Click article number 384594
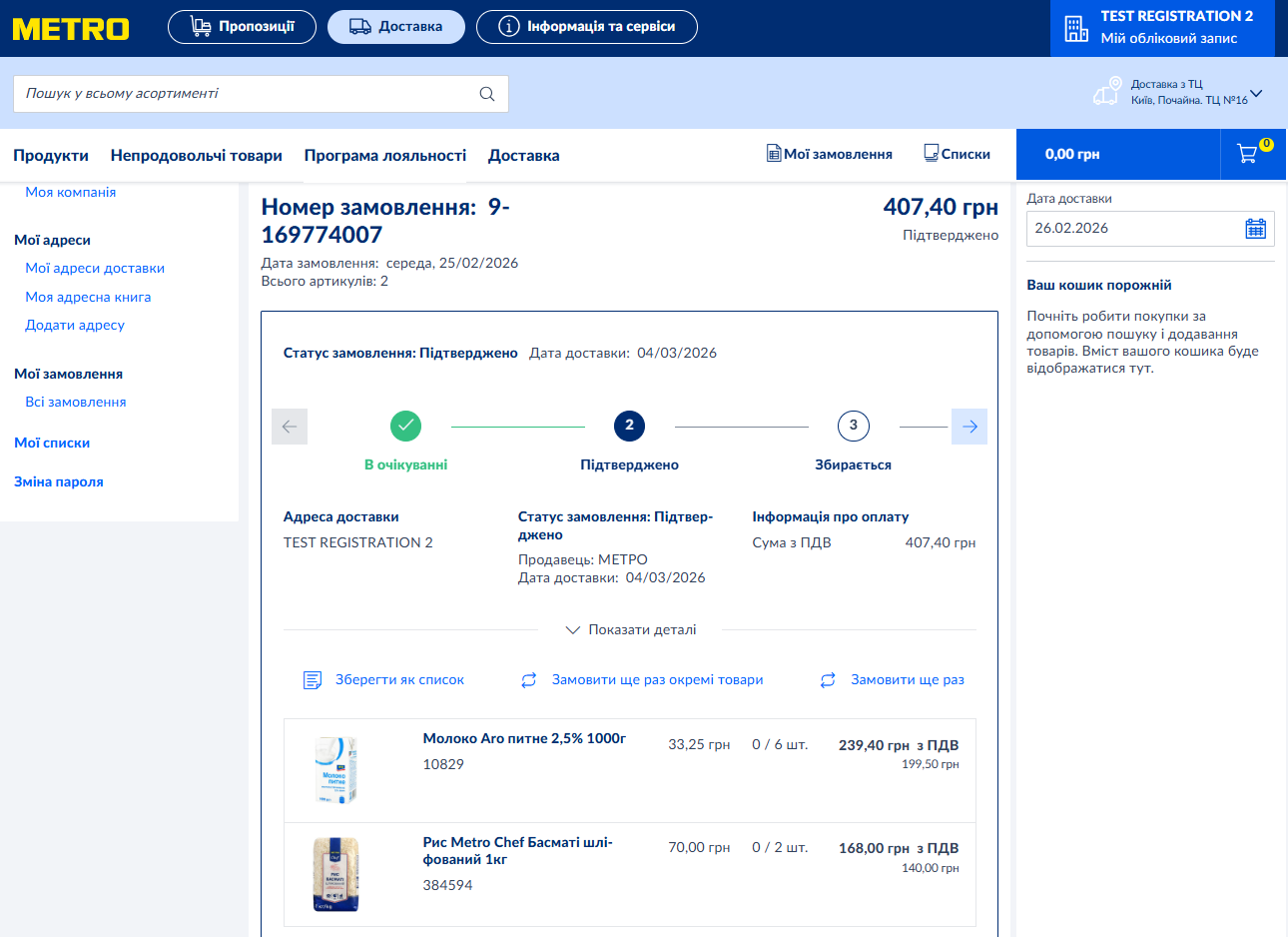1288x937 pixels. (x=447, y=885)
